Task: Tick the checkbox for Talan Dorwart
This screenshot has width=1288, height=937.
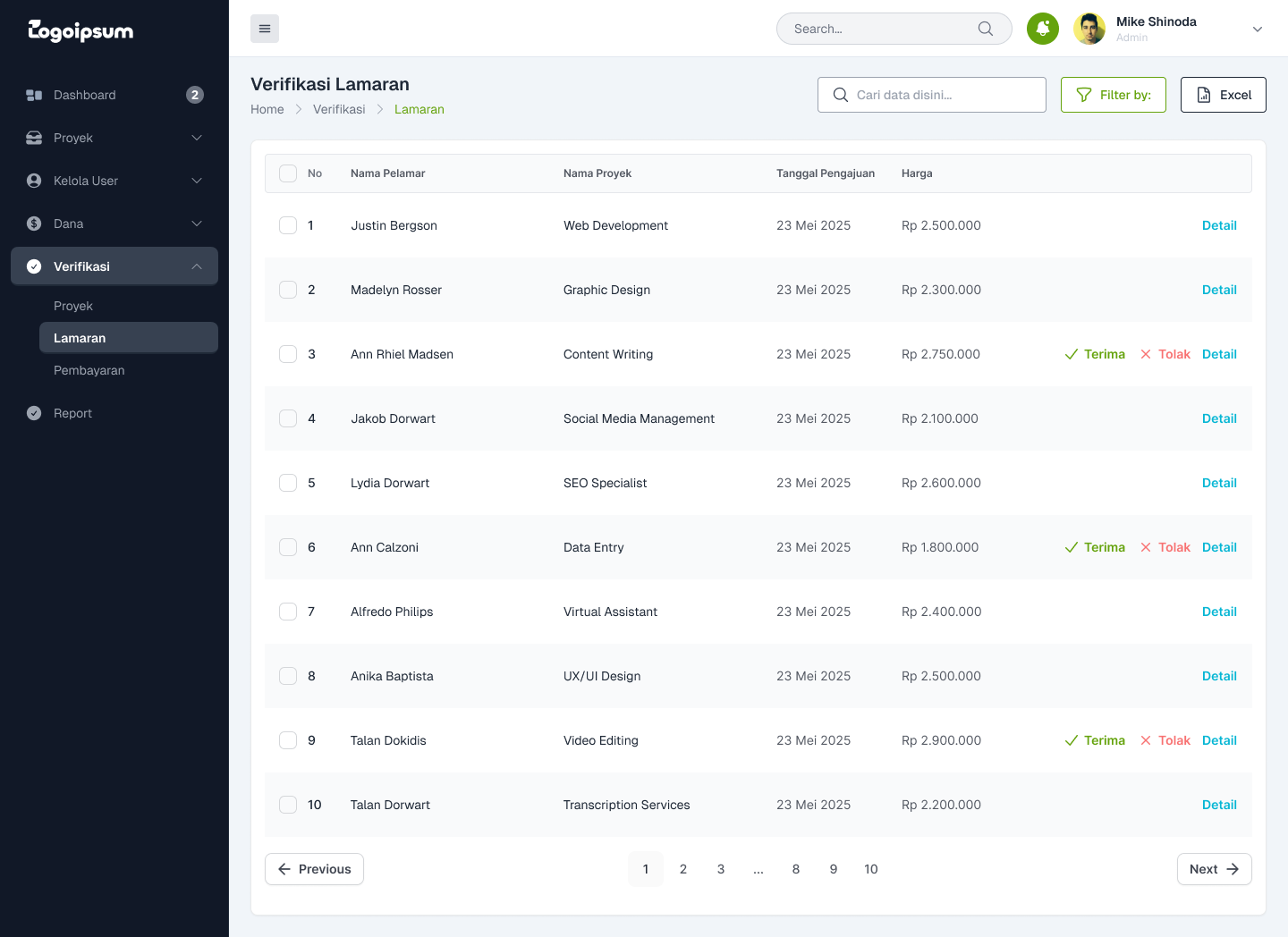Action: pos(288,805)
